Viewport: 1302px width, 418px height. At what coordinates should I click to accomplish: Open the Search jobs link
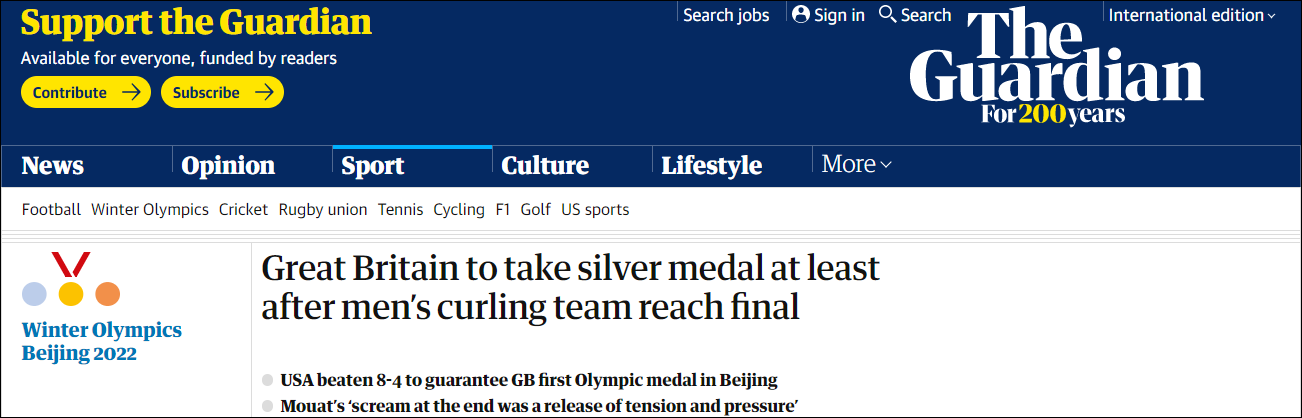tap(726, 15)
